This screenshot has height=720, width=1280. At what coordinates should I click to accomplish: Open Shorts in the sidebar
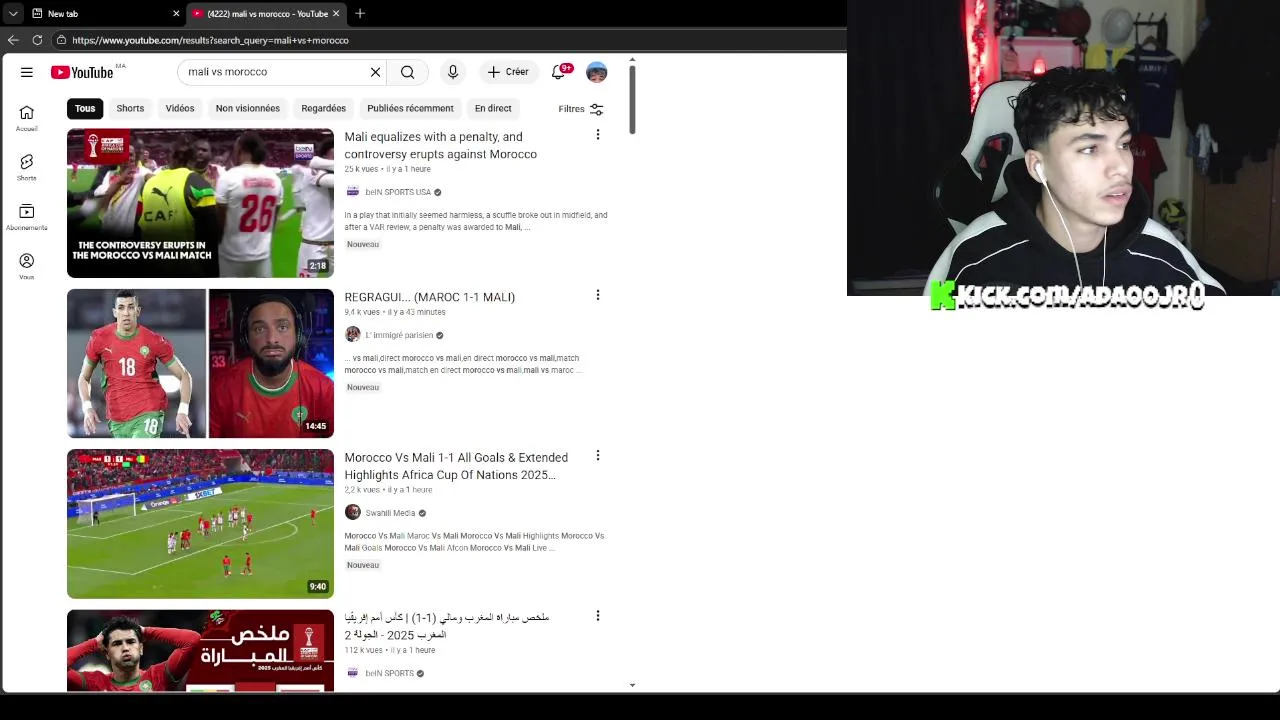[27, 167]
